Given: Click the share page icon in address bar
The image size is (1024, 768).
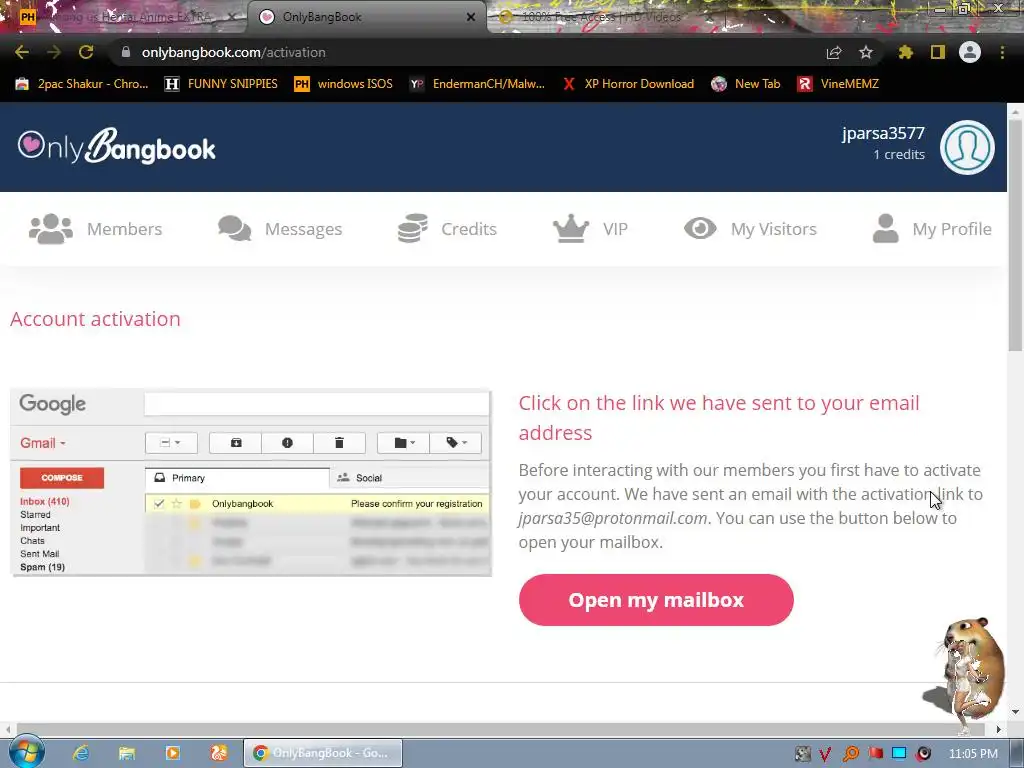Looking at the screenshot, I should pyautogui.click(x=834, y=52).
